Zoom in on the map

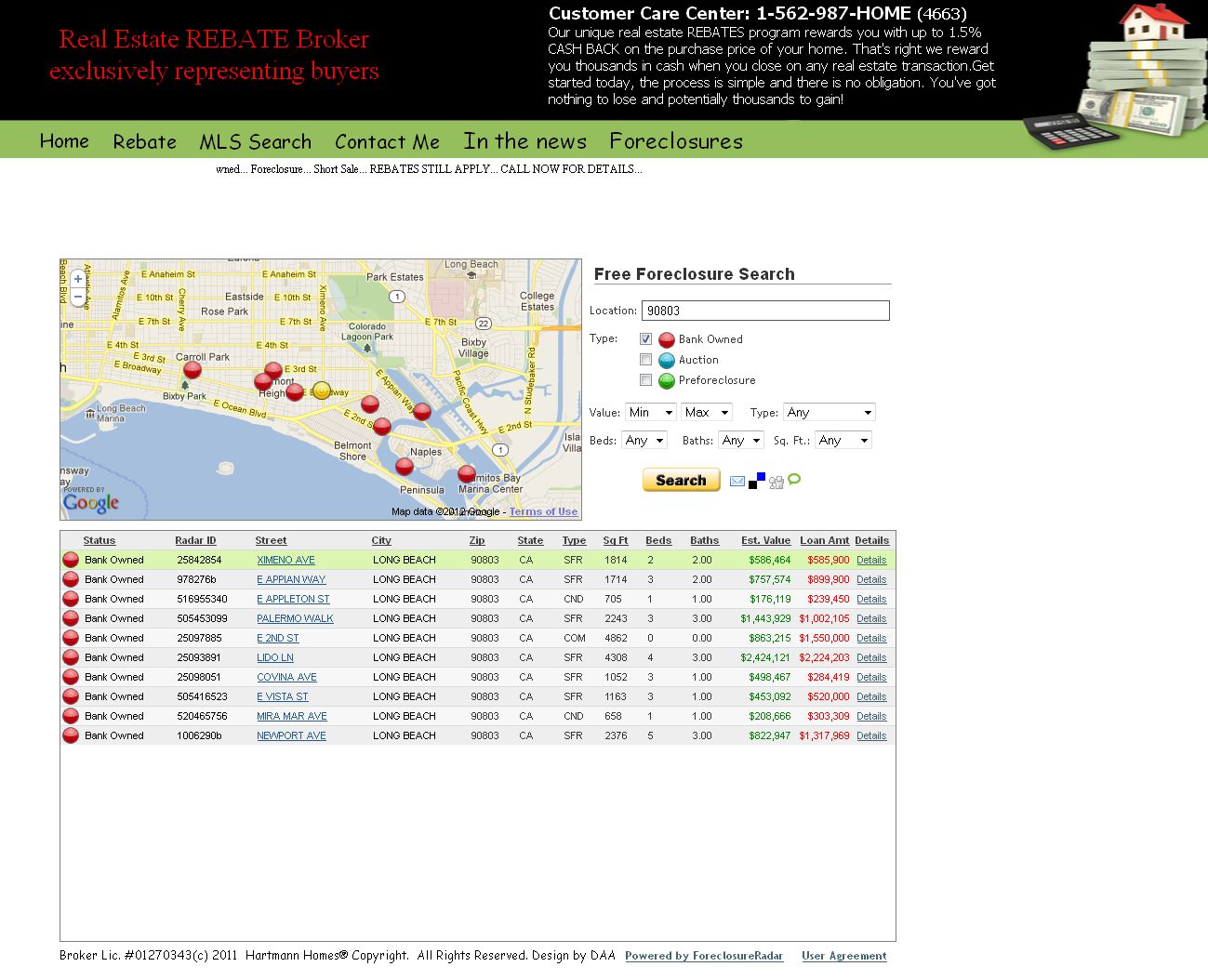tap(78, 279)
